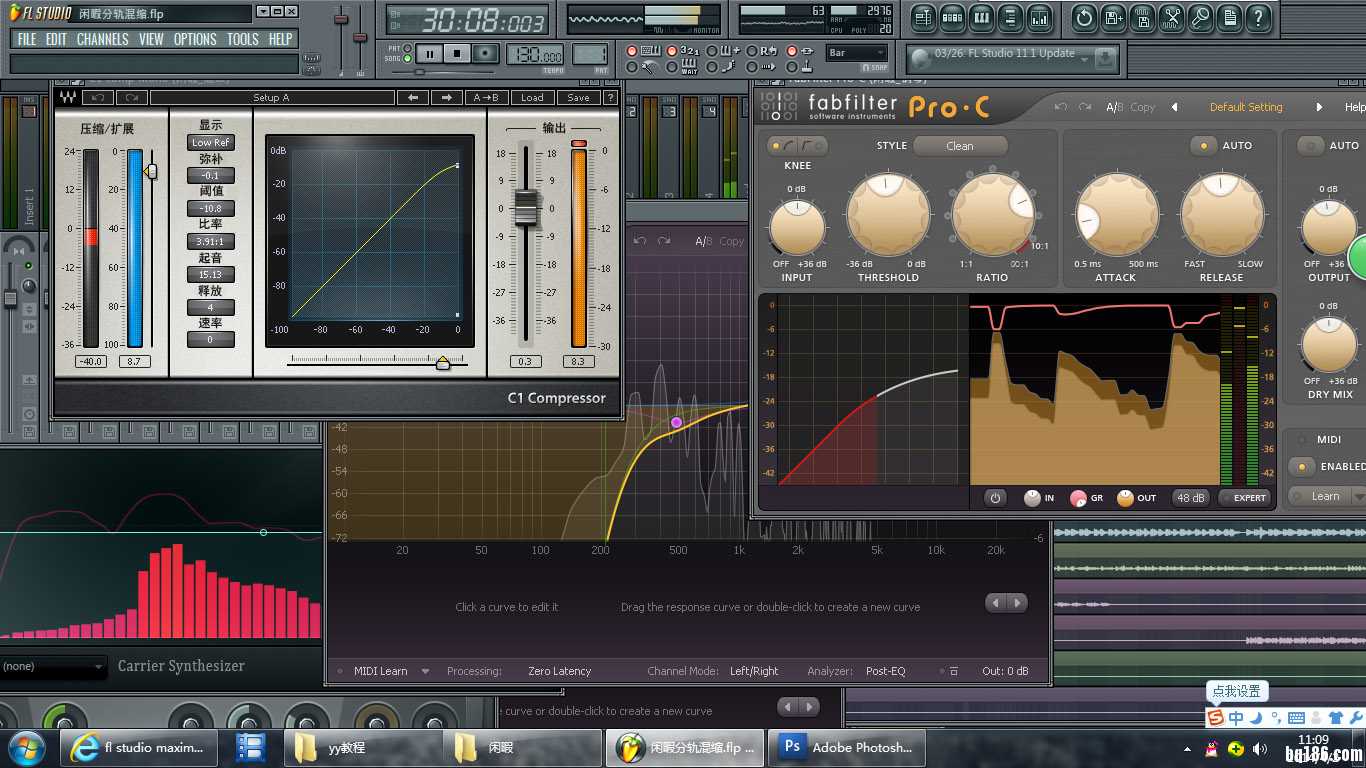Toggle the Pro-C knee mode switch
This screenshot has height=768, width=1366.
[x=797, y=146]
